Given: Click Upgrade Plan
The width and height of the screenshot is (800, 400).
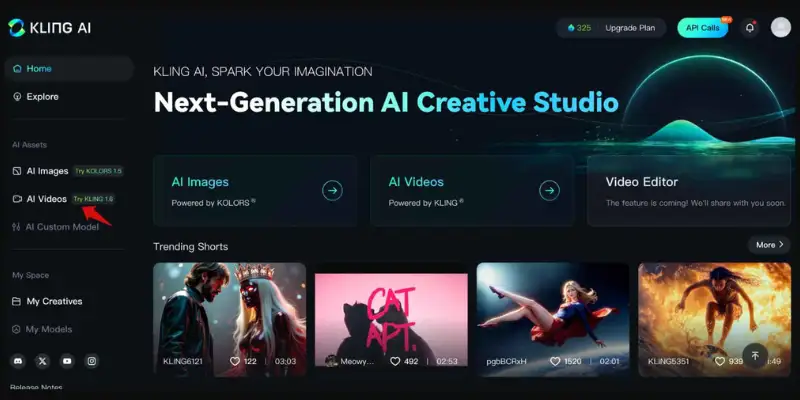Looking at the screenshot, I should pyautogui.click(x=630, y=28).
